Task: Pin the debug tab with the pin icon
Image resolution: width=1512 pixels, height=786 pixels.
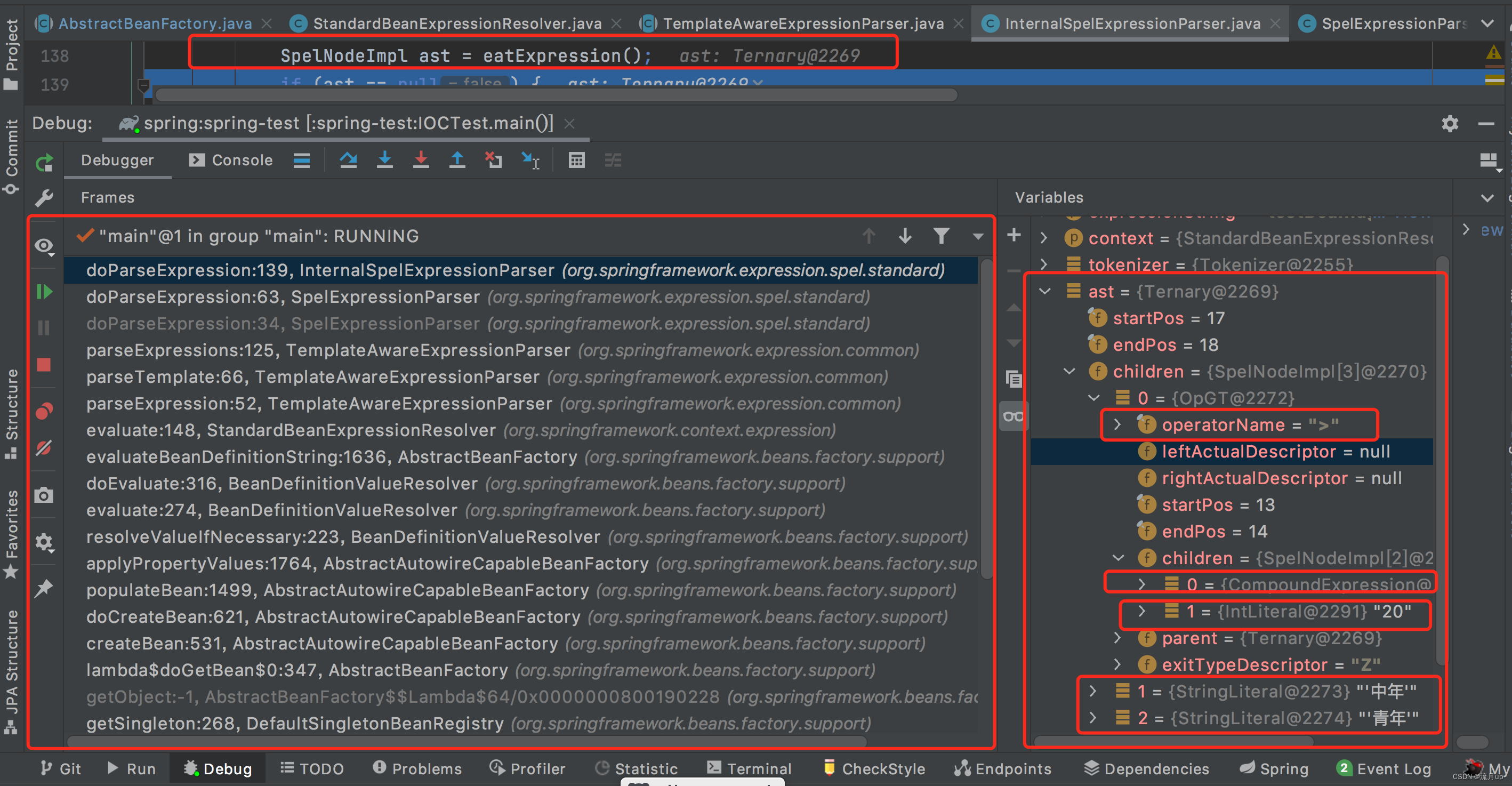Action: 45,588
